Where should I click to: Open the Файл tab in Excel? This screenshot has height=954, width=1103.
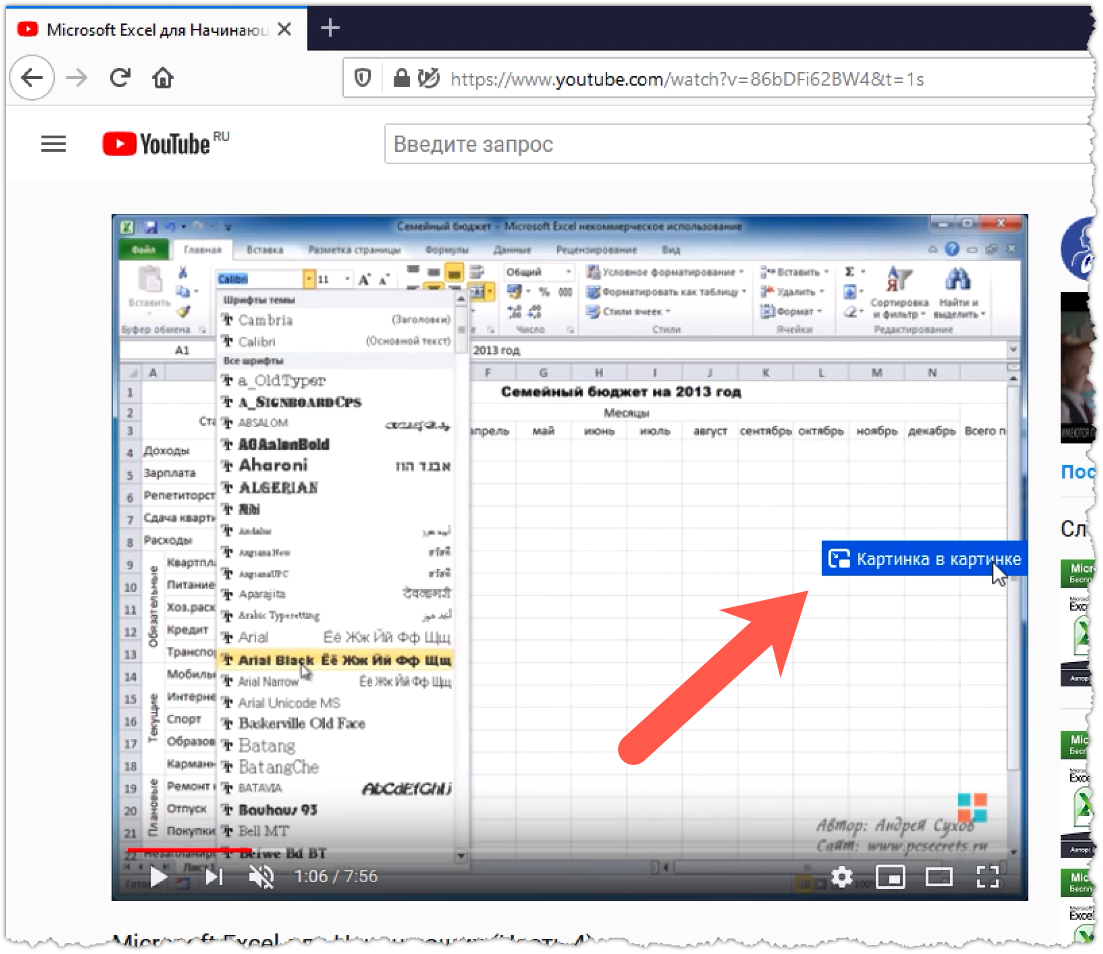tap(144, 250)
